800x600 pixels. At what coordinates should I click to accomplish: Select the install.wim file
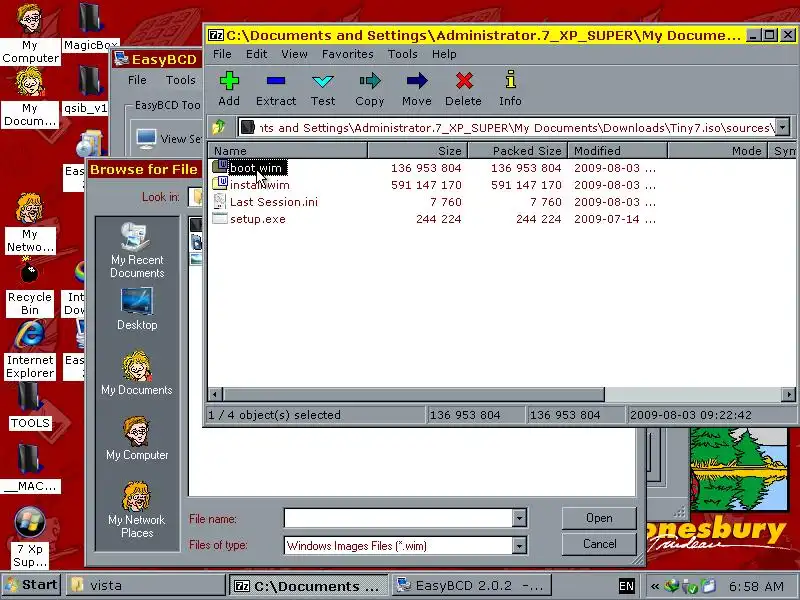pos(259,185)
